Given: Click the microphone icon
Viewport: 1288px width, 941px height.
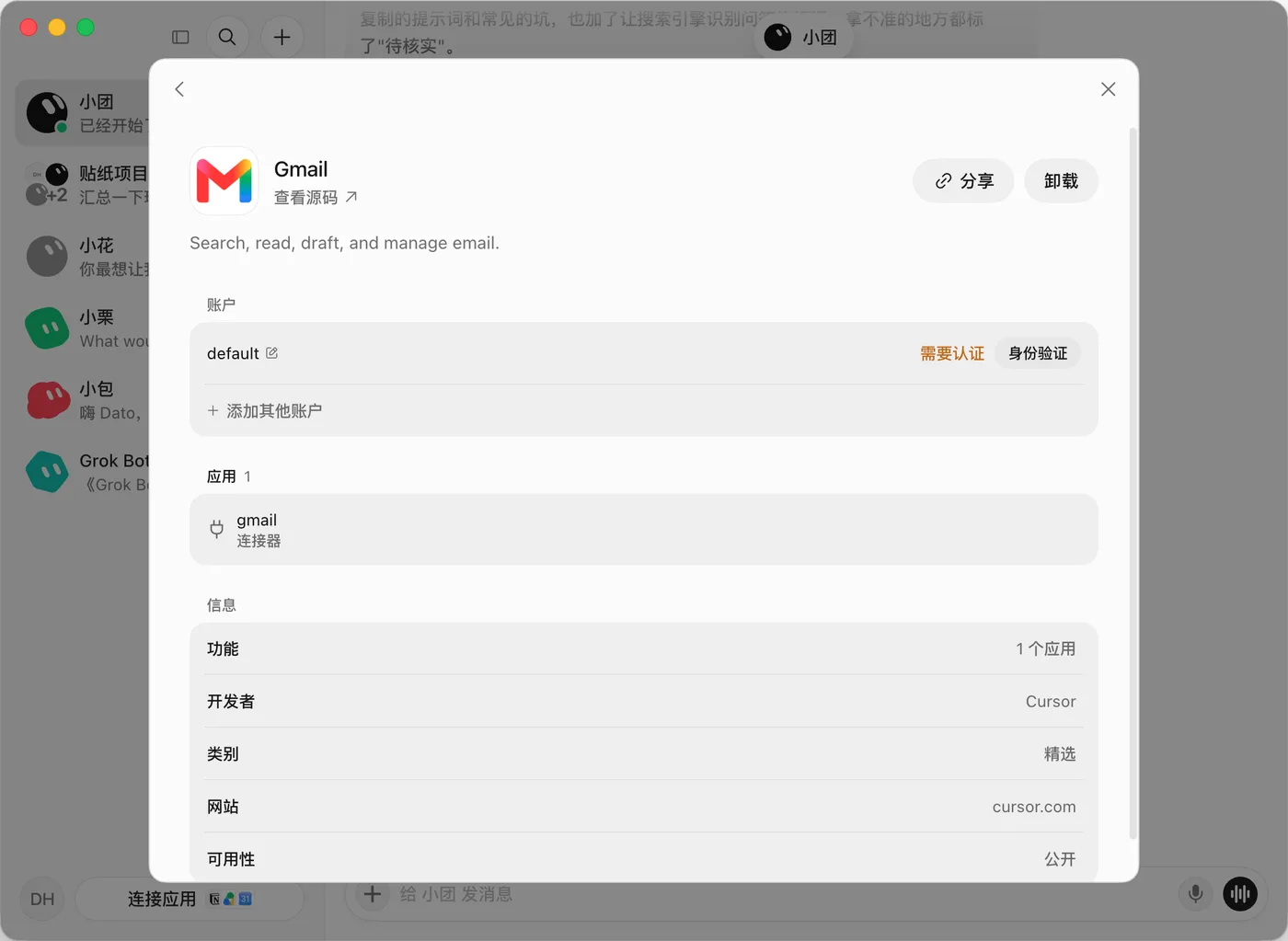Looking at the screenshot, I should point(1195,894).
